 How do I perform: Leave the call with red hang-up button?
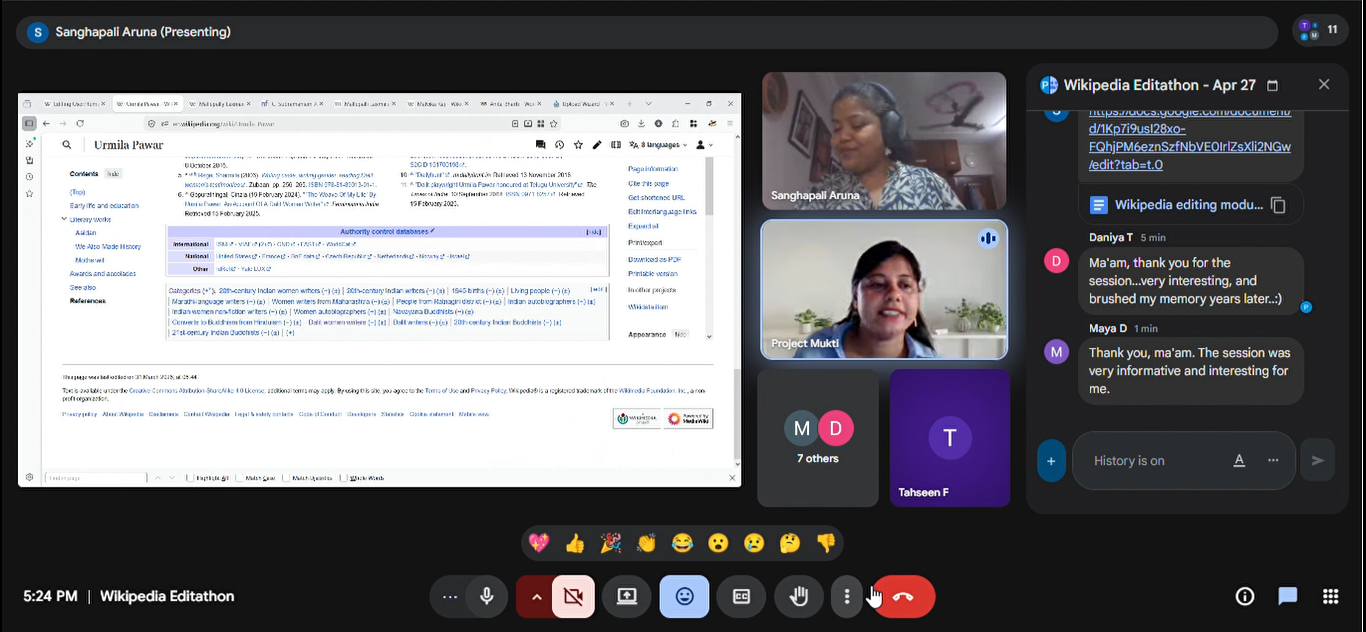[x=904, y=597]
